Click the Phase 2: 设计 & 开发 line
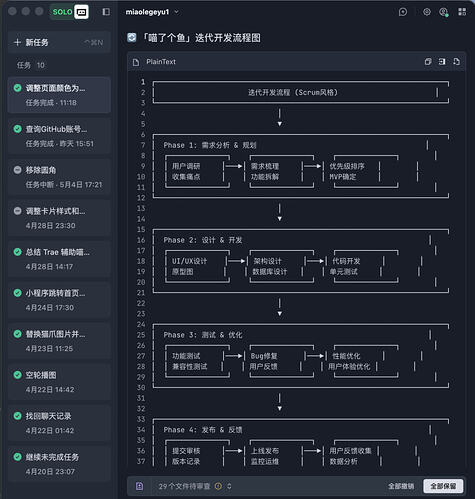This screenshot has width=475, height=499. (x=203, y=240)
